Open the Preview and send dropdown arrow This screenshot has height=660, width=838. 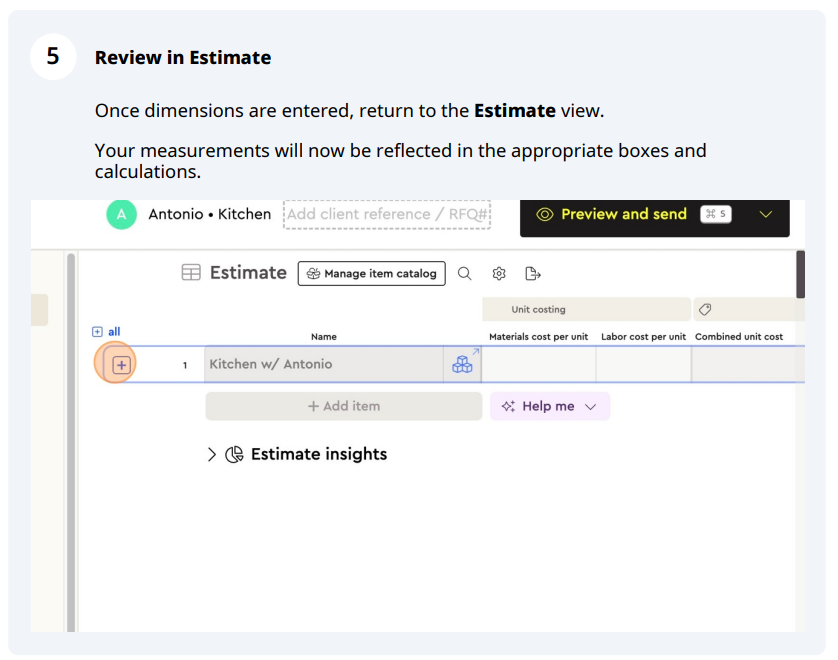[766, 214]
